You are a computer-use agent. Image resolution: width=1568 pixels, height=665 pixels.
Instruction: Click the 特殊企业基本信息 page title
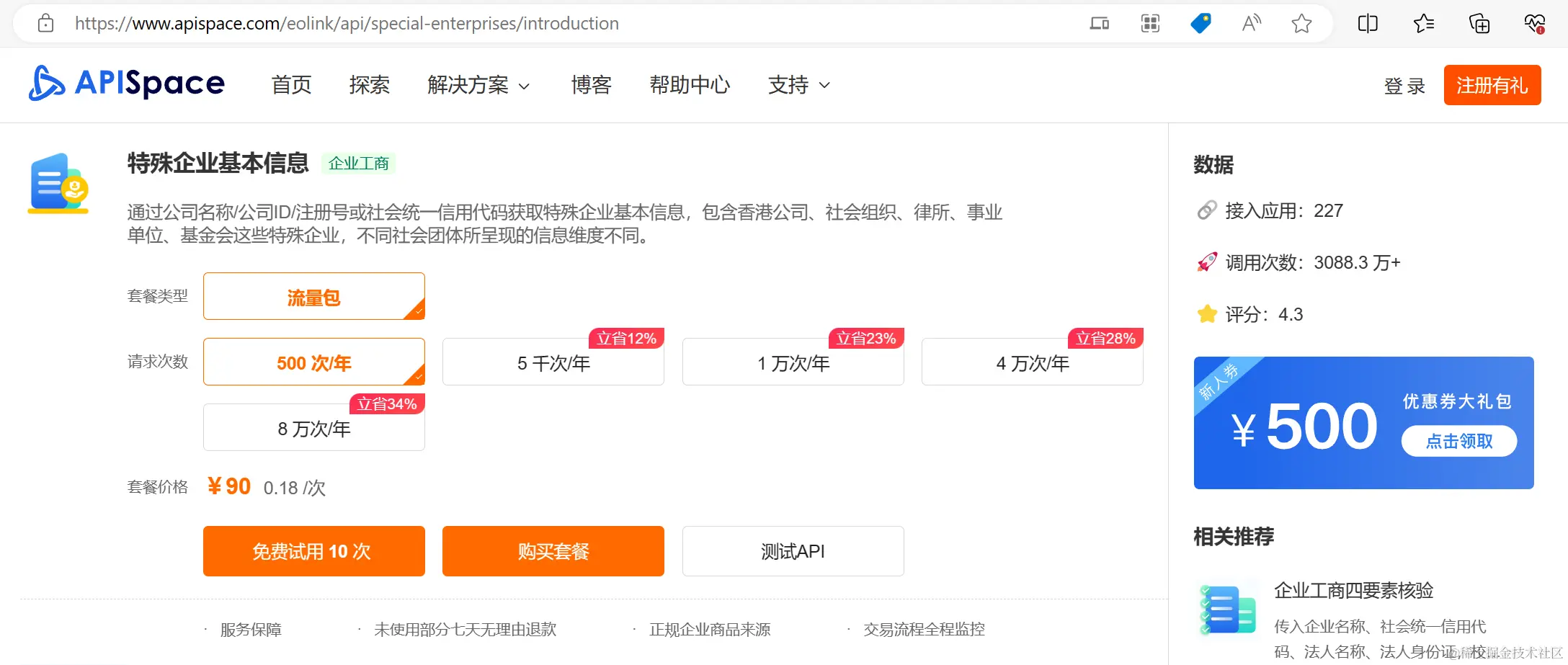coord(218,164)
